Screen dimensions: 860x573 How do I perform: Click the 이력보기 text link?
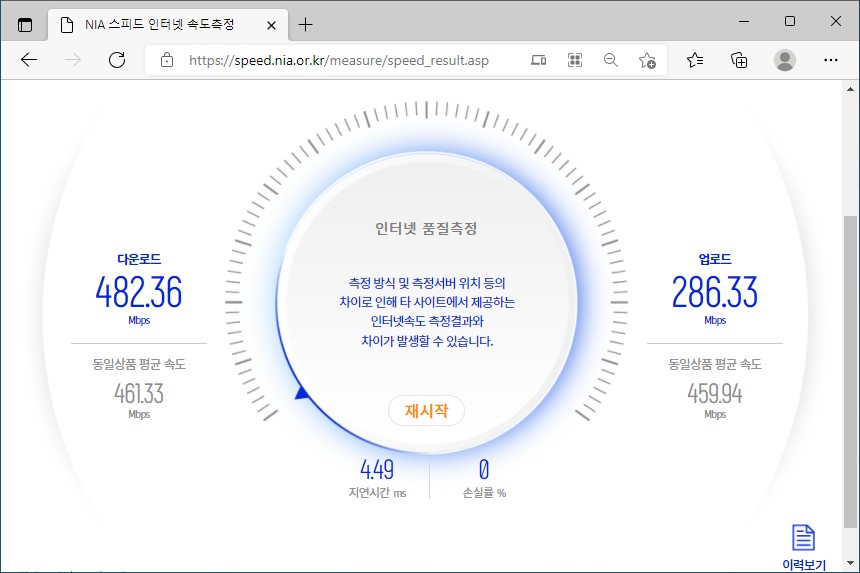tap(804, 564)
